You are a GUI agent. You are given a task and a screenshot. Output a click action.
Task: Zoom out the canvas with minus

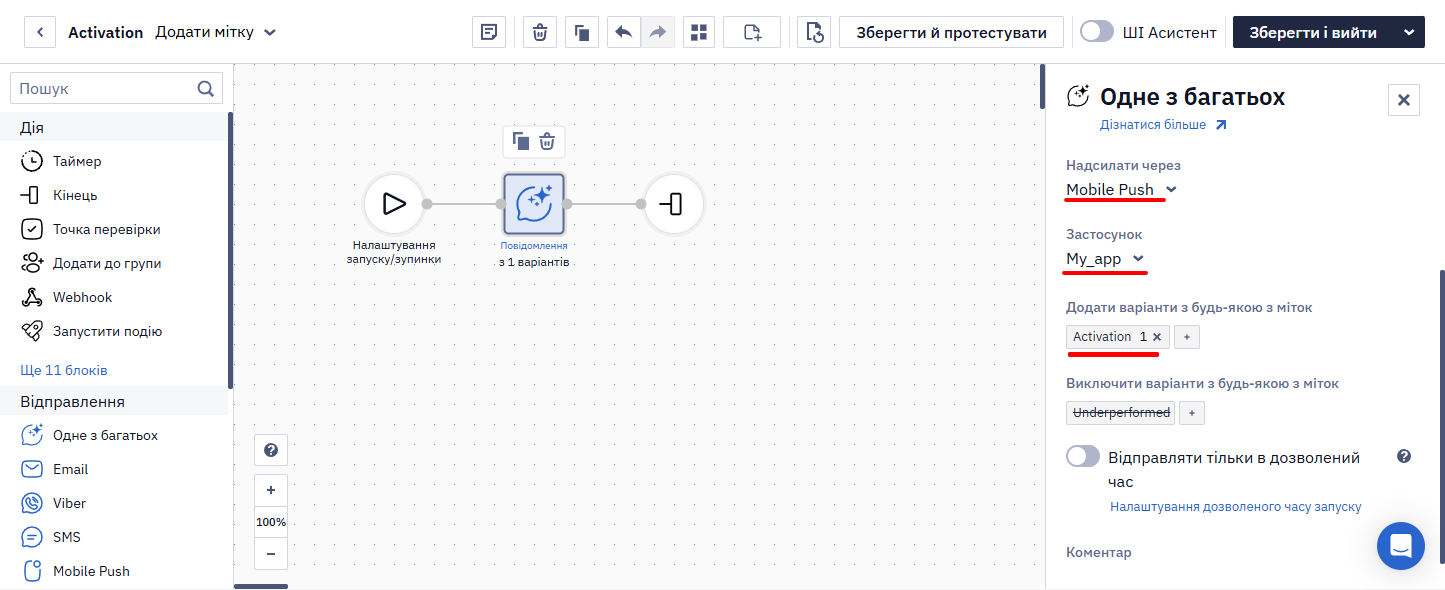tap(271, 553)
